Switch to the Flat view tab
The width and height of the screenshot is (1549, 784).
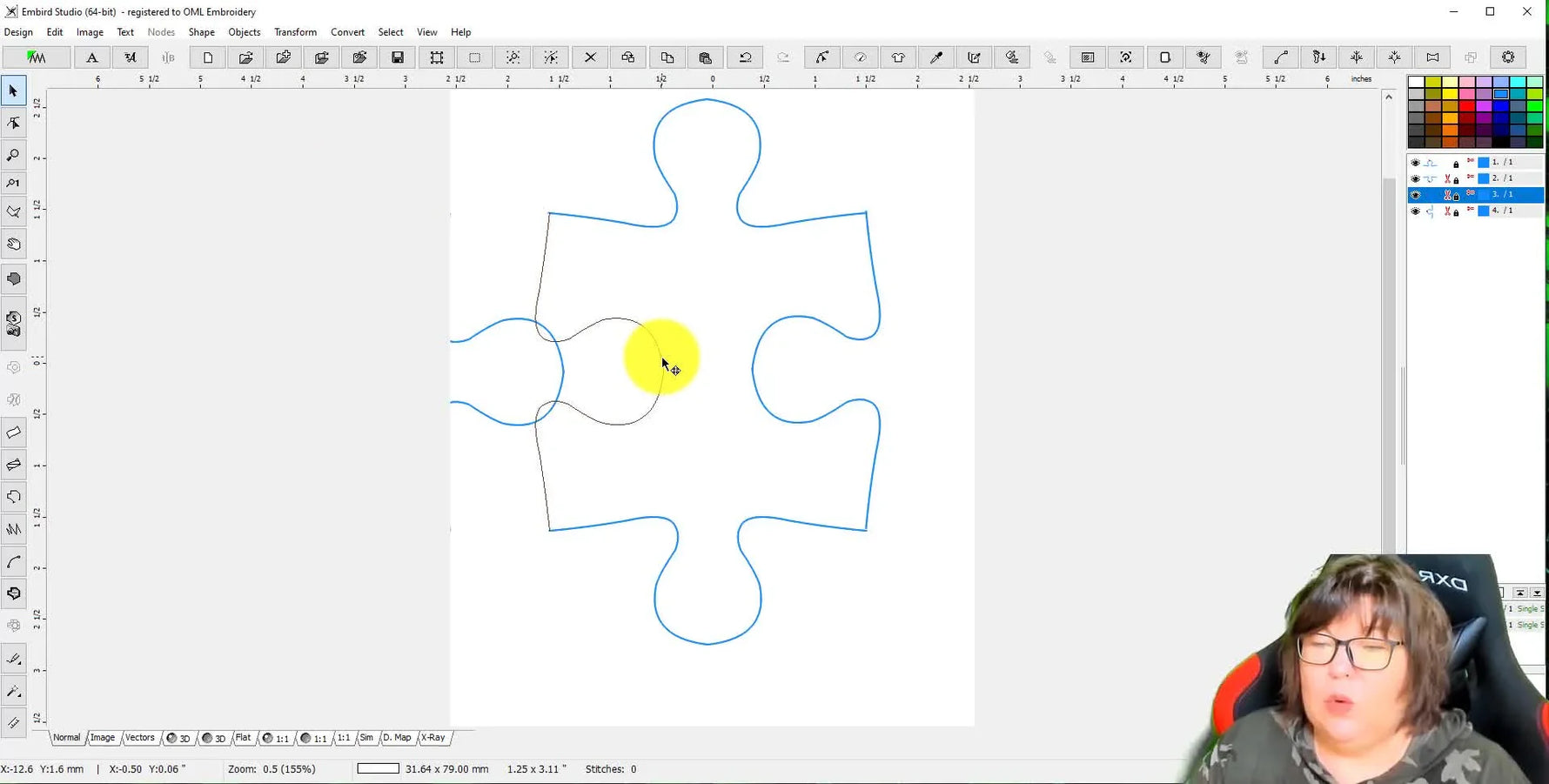[x=243, y=738]
